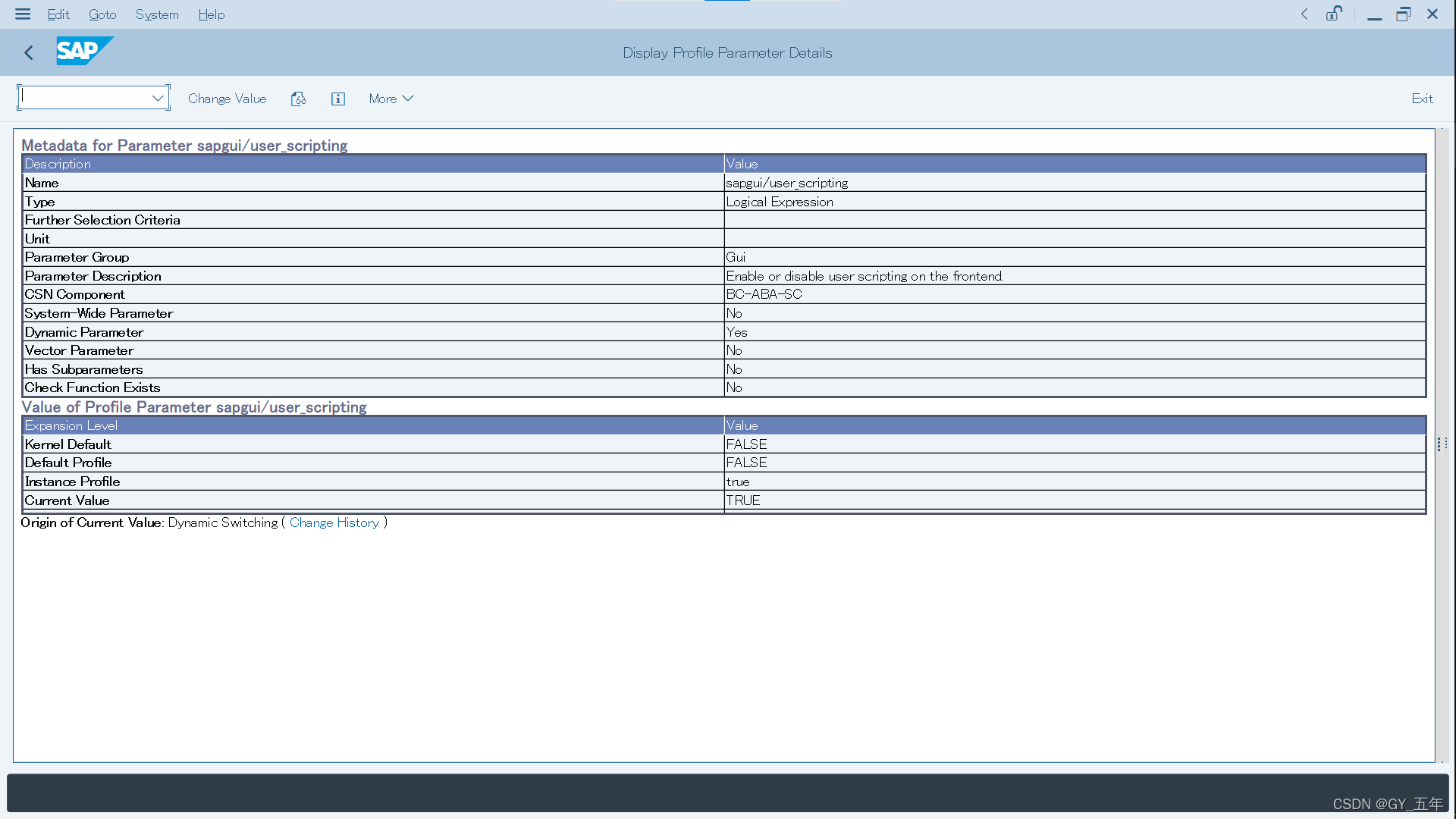Open parameter documentation with the binoculars icon

point(299,99)
